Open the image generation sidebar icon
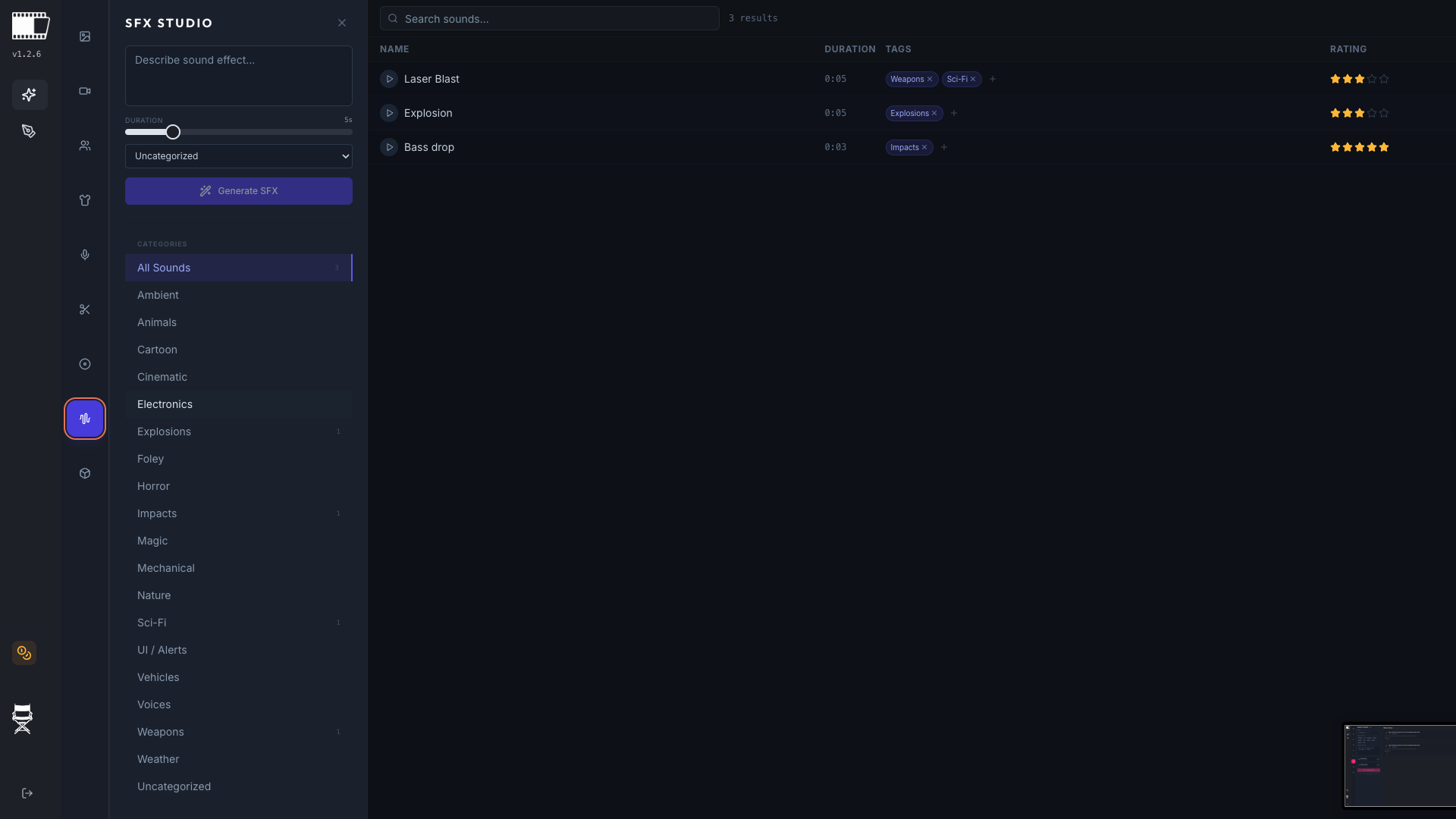Viewport: 1456px width, 819px height. tap(85, 36)
